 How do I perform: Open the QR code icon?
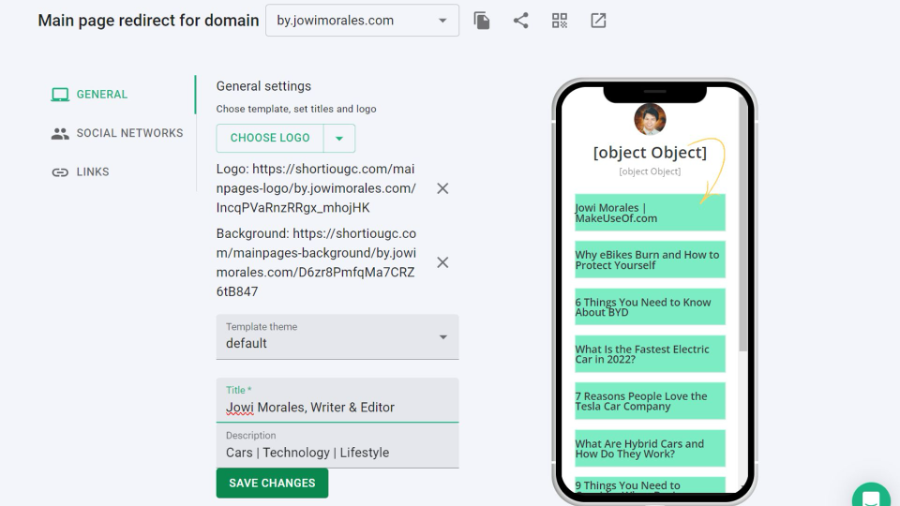point(560,21)
